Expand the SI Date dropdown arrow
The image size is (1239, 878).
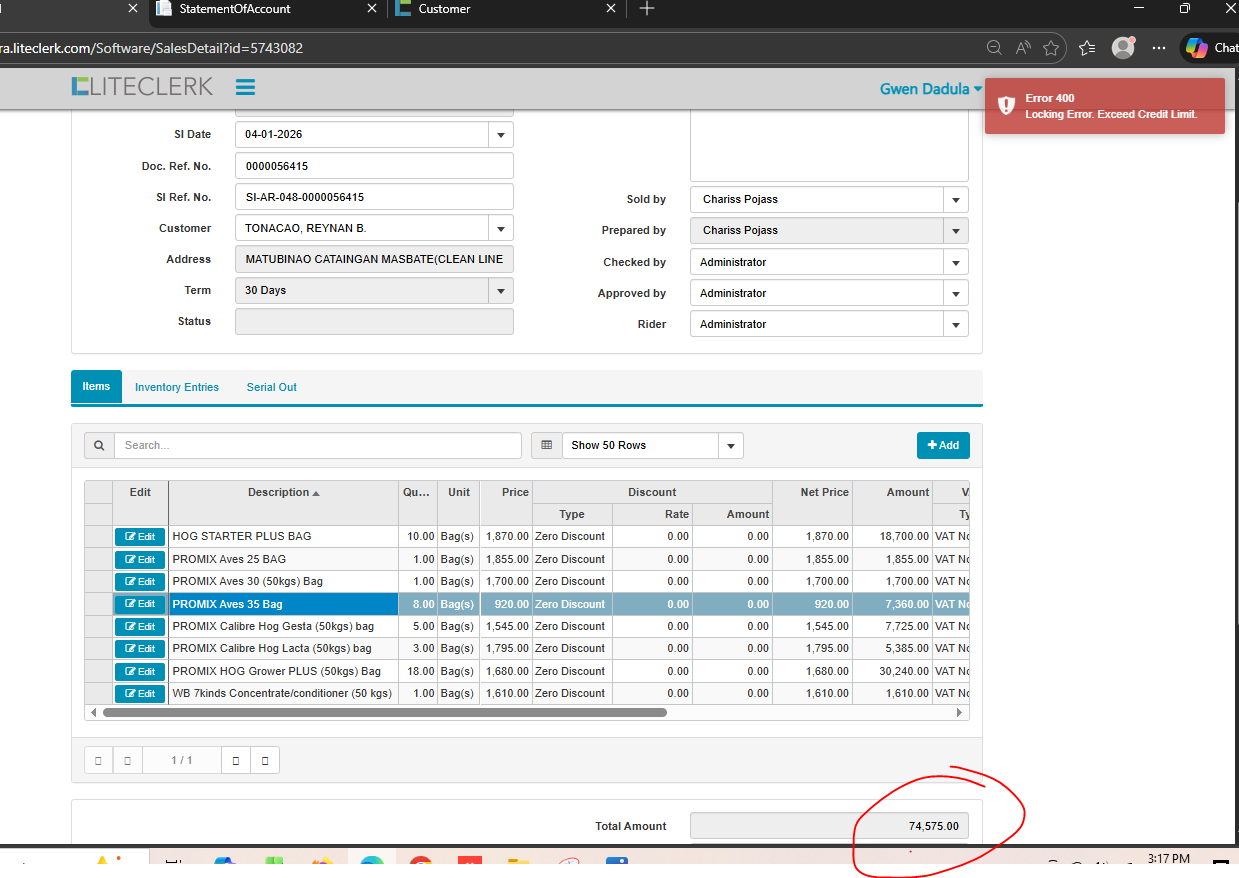pos(500,135)
